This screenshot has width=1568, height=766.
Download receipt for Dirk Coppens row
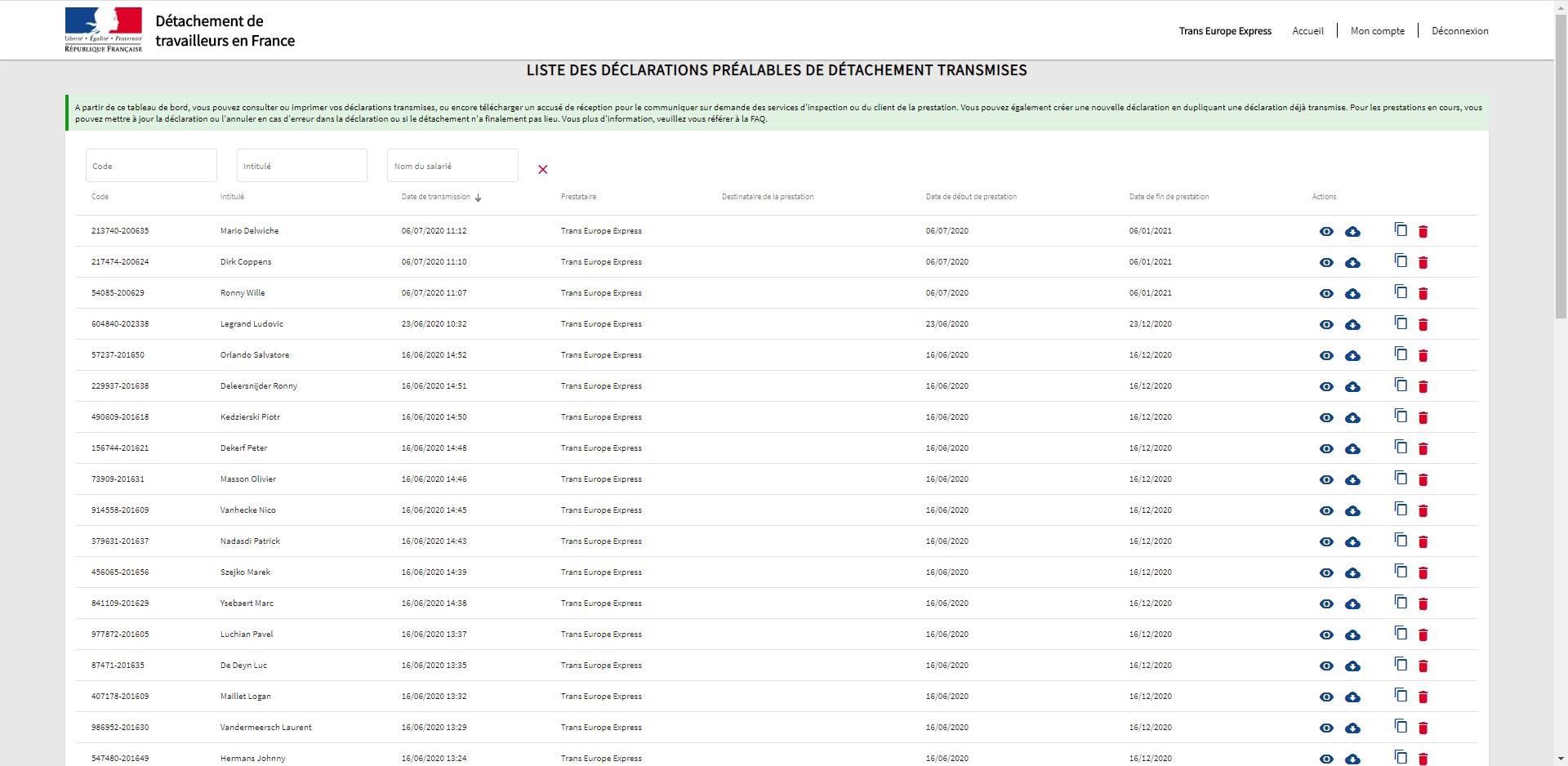(x=1352, y=263)
